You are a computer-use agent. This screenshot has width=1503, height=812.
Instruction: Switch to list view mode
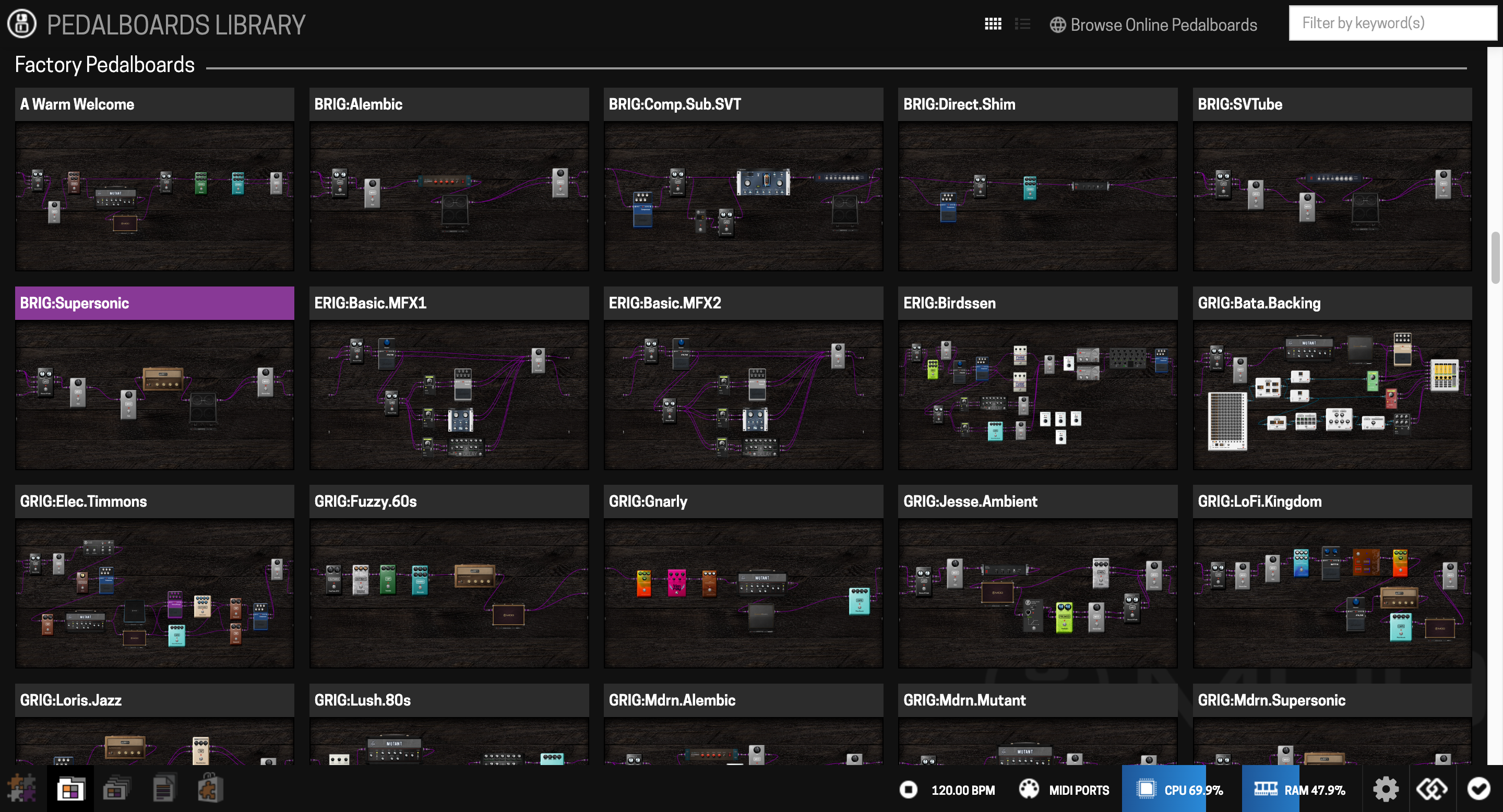tap(1022, 24)
